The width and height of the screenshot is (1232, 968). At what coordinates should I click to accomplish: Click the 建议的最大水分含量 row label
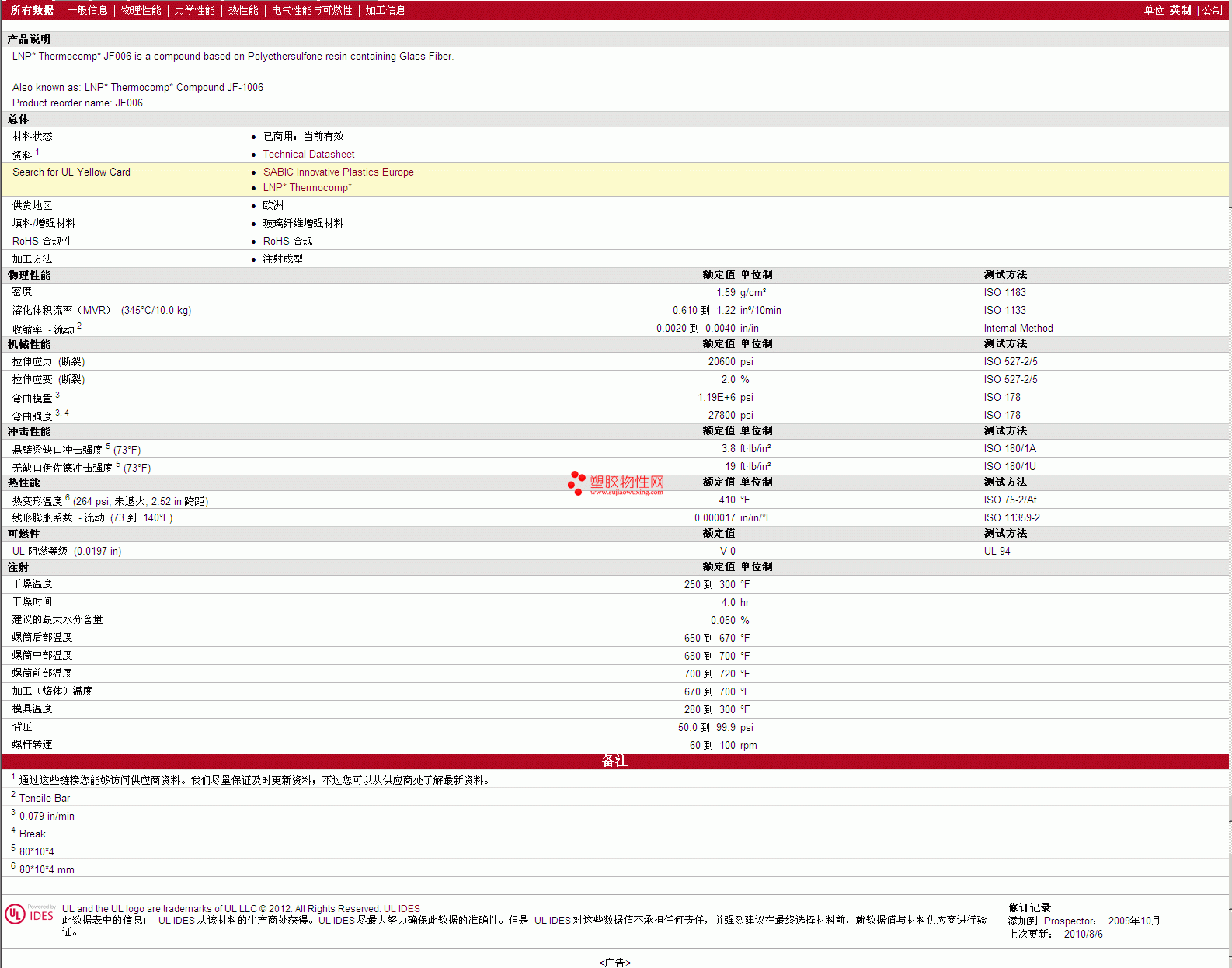click(x=57, y=620)
